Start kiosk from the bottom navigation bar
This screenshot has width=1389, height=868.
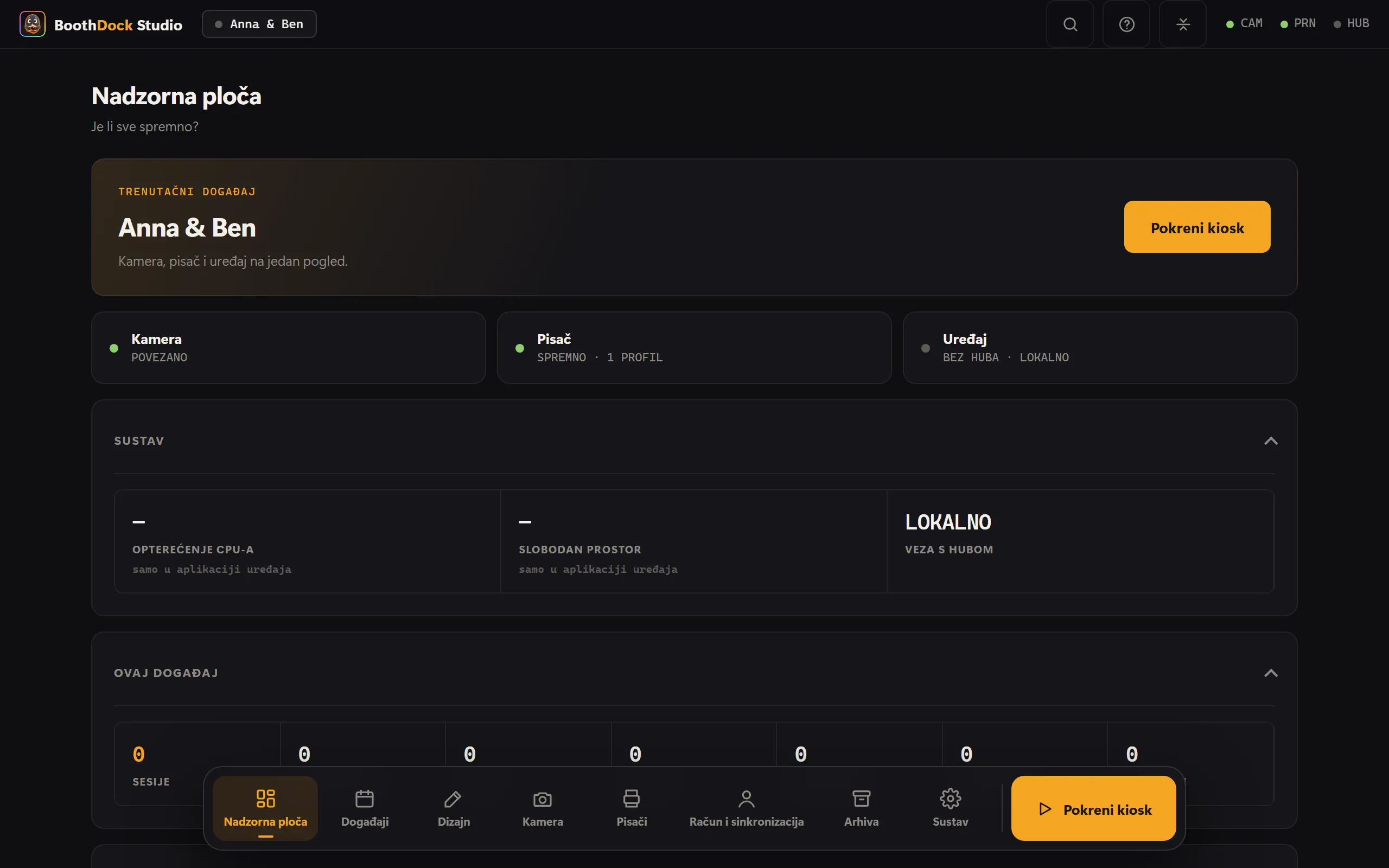coord(1093,808)
